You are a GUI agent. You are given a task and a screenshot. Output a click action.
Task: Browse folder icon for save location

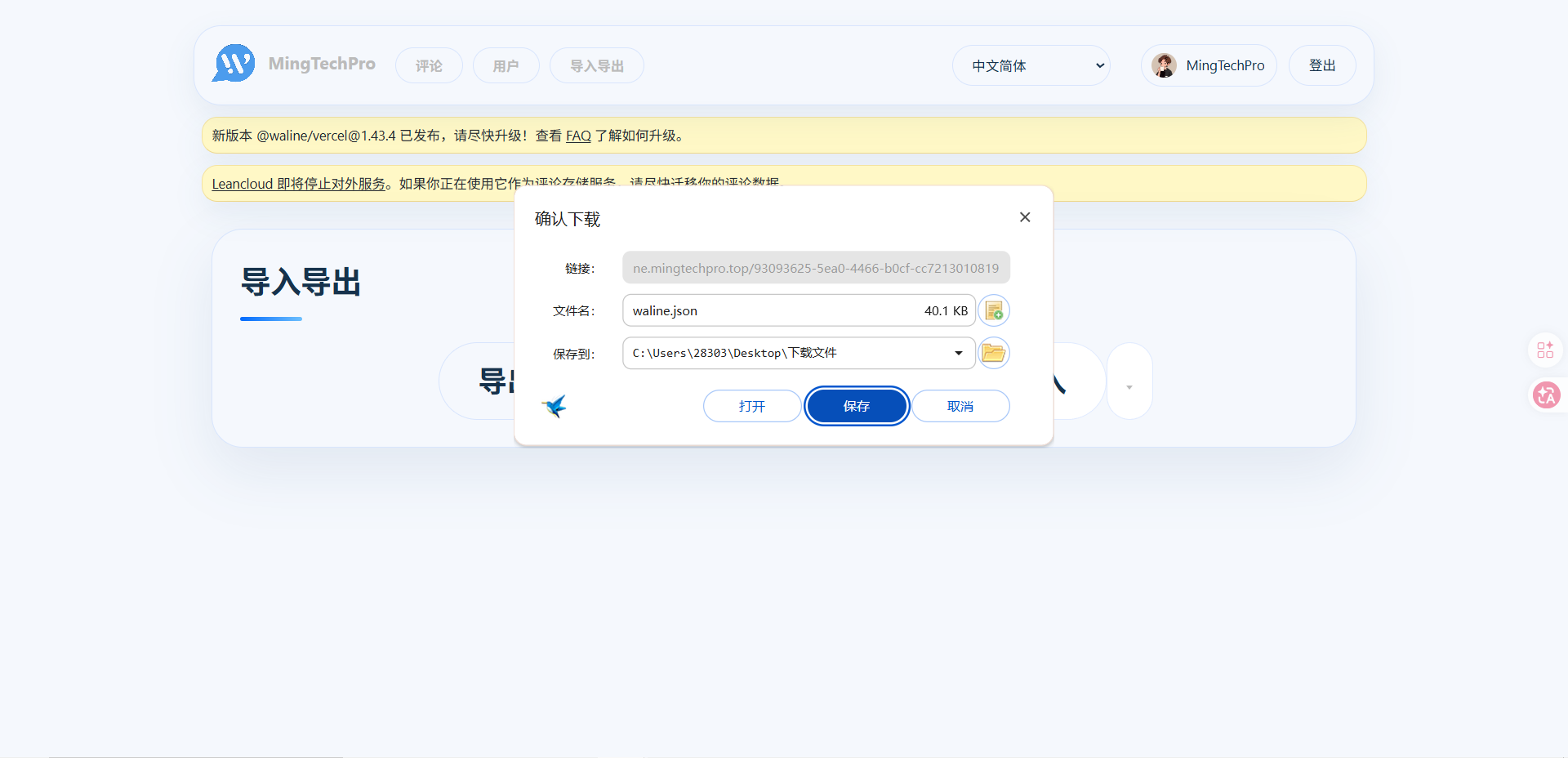994,353
